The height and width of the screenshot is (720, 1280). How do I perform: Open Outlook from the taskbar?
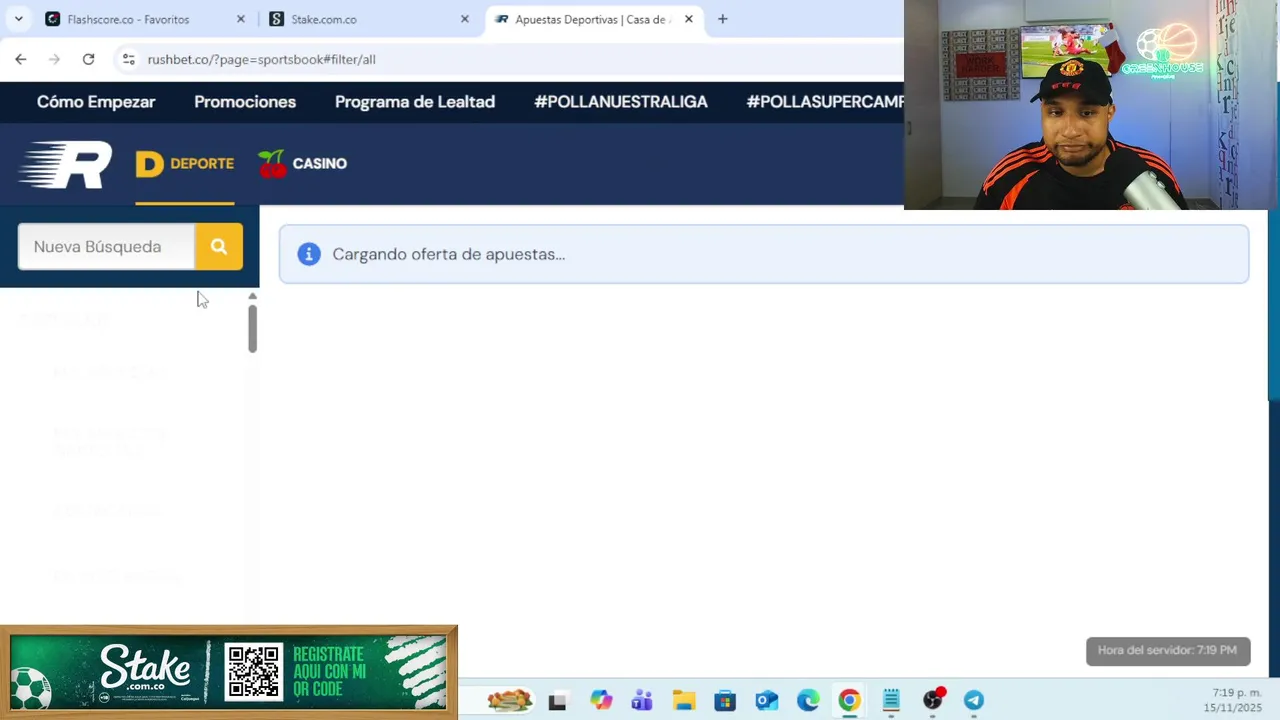point(767,701)
